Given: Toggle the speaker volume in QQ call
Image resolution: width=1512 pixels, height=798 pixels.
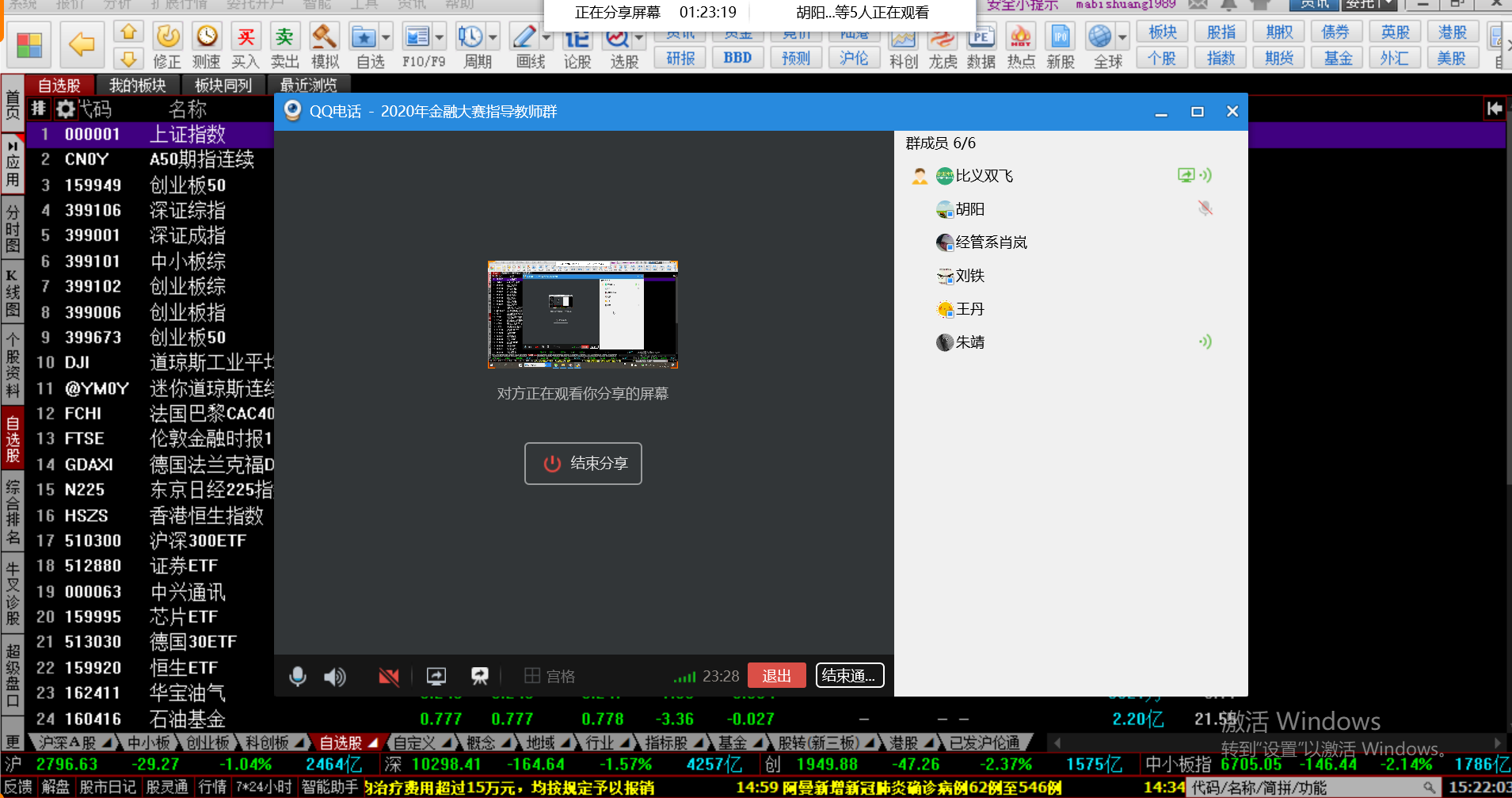Looking at the screenshot, I should point(335,676).
